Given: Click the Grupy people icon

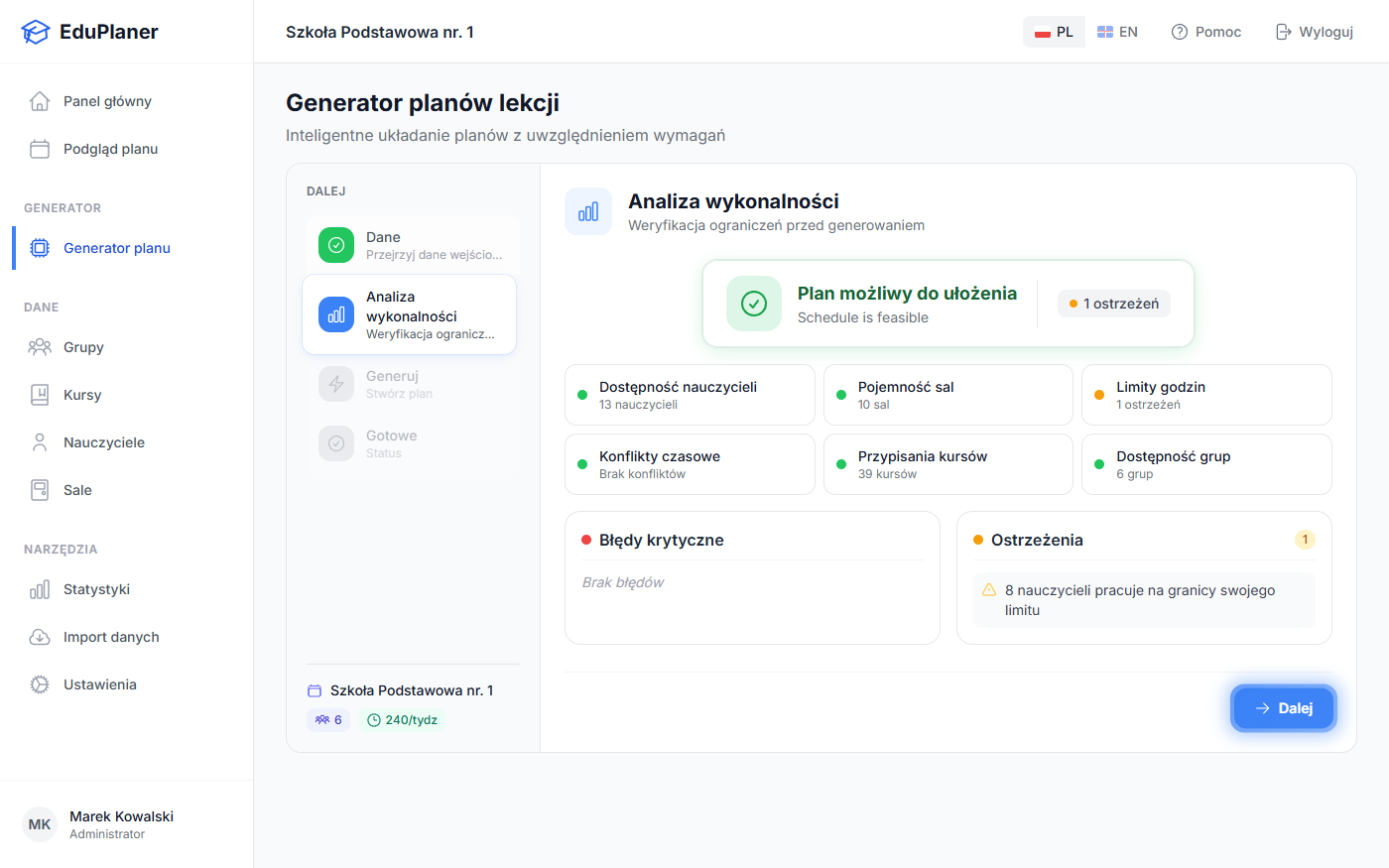Looking at the screenshot, I should tap(40, 347).
